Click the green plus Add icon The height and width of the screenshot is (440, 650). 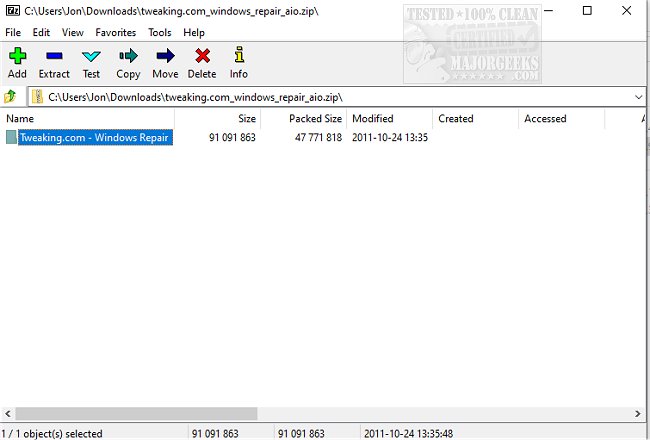(17, 56)
